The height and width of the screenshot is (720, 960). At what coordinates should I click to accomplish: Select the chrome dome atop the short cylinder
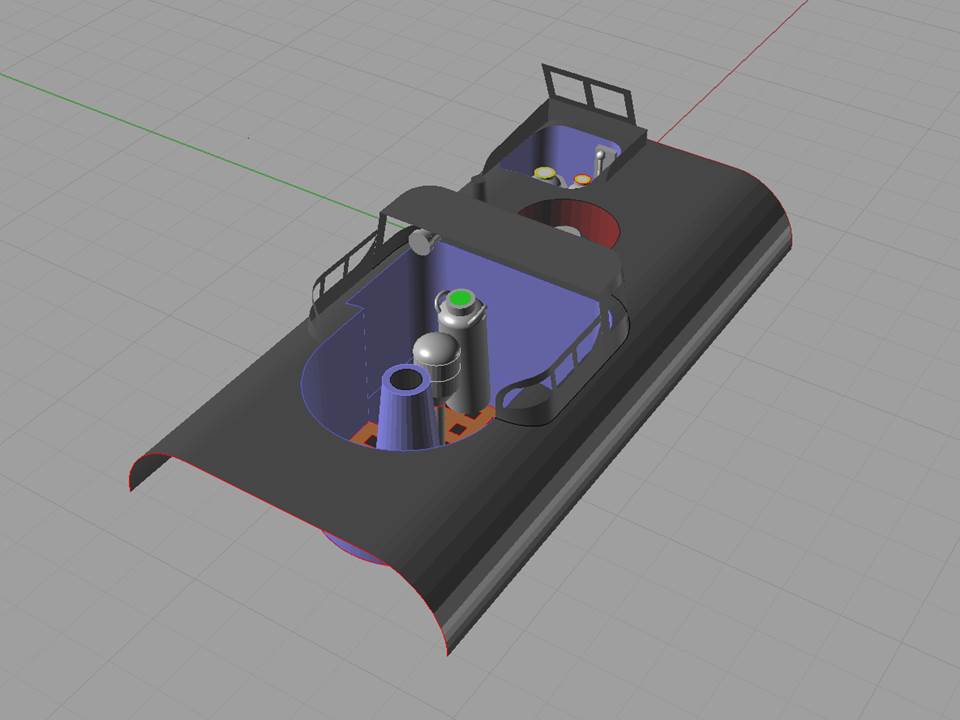[x=436, y=349]
